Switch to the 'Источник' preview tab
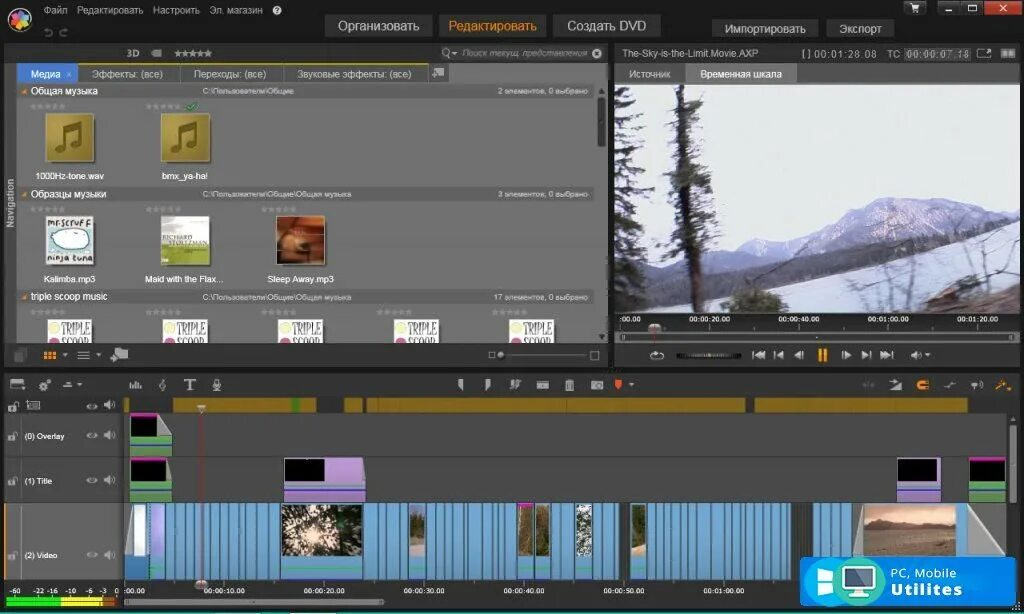The height and width of the screenshot is (614, 1024). 649,74
